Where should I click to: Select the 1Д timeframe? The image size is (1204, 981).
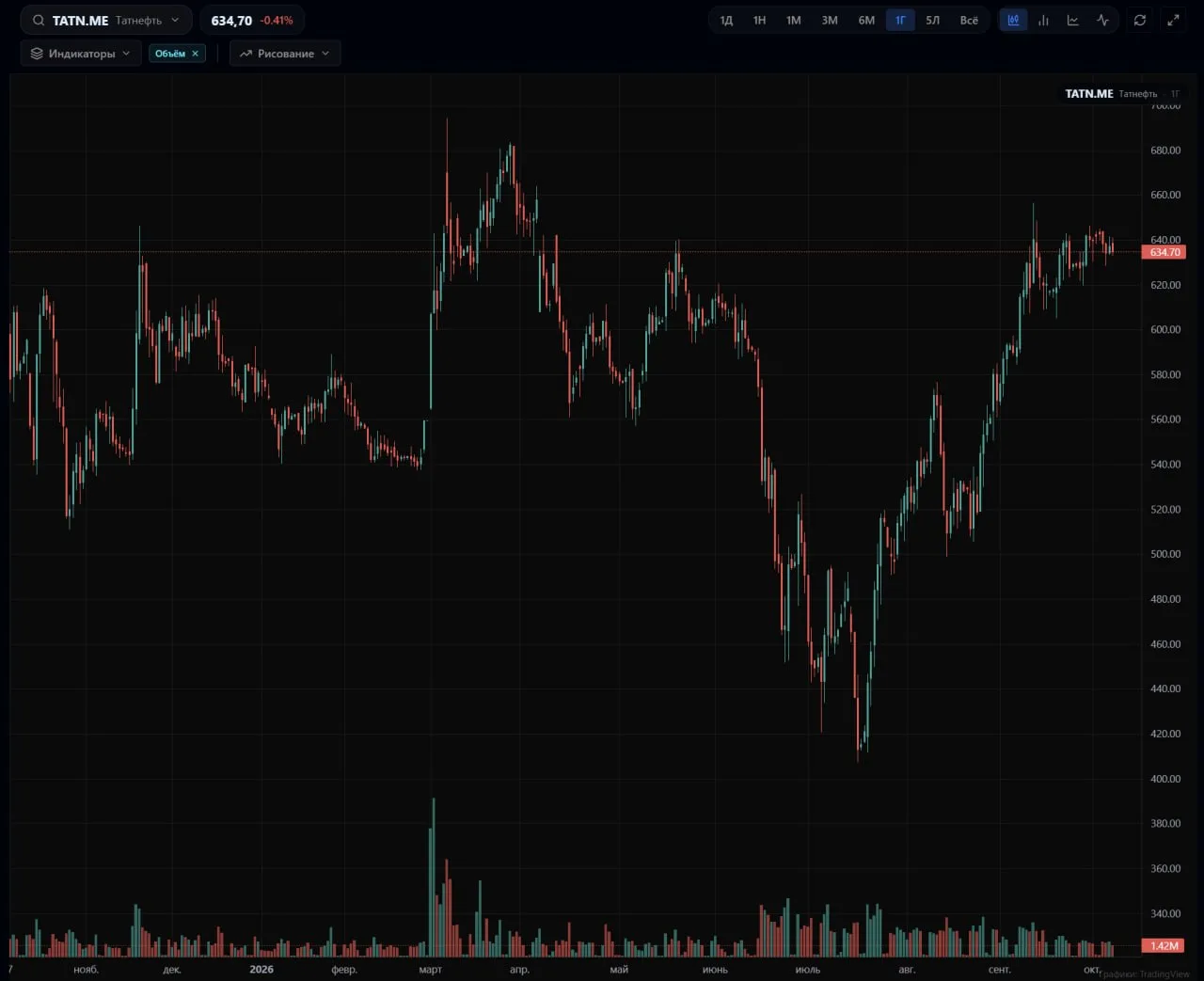pyautogui.click(x=726, y=20)
